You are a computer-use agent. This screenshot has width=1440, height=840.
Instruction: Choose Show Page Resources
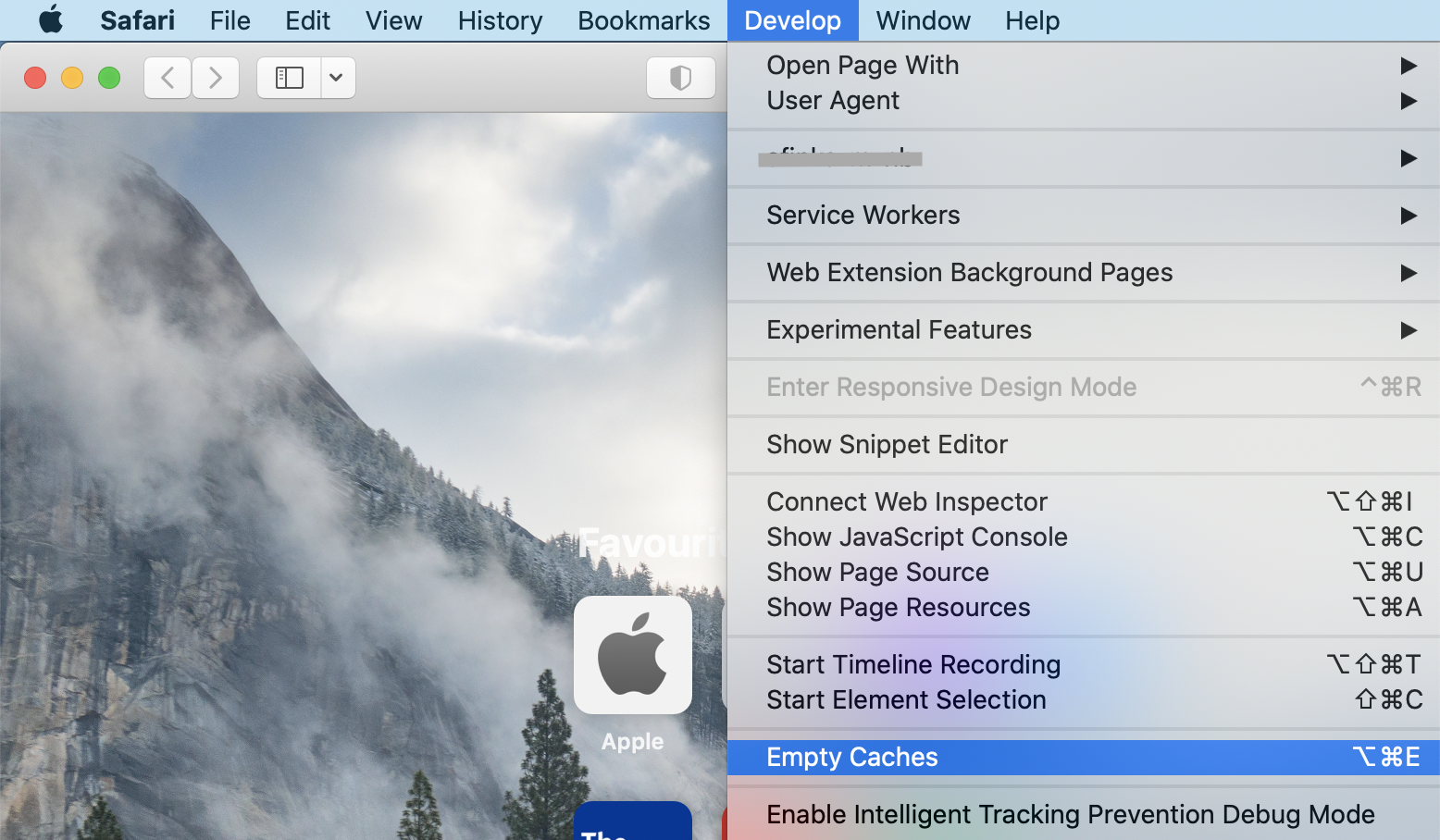1084,608
